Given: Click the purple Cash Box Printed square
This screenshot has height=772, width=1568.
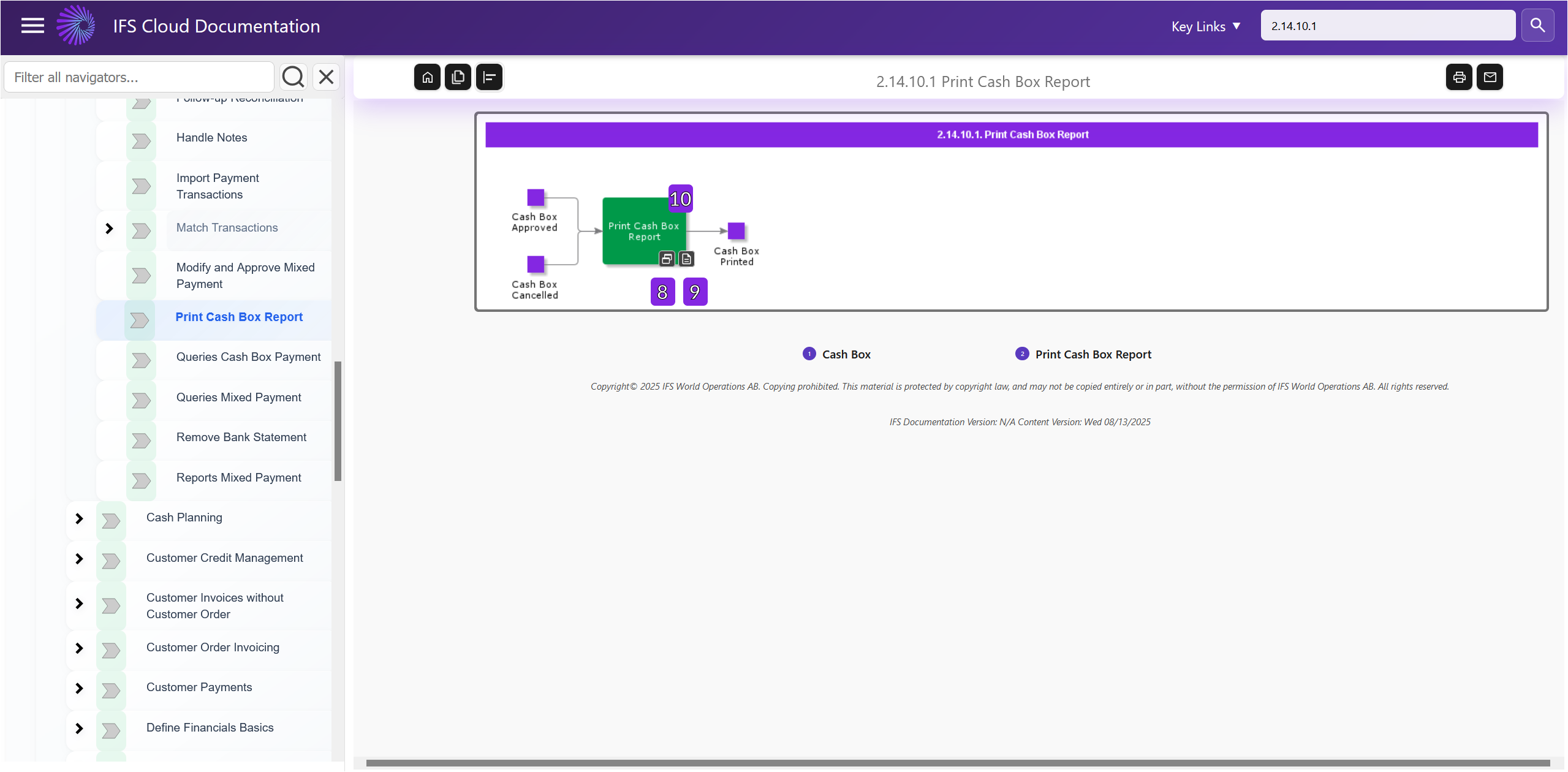Looking at the screenshot, I should coord(736,231).
